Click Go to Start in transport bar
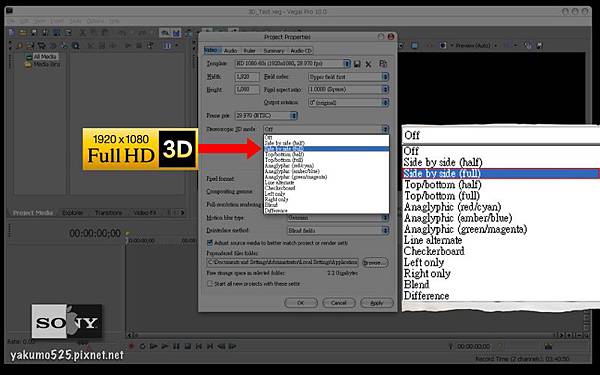This screenshot has height=375, width=600. pyautogui.click(x=199, y=346)
